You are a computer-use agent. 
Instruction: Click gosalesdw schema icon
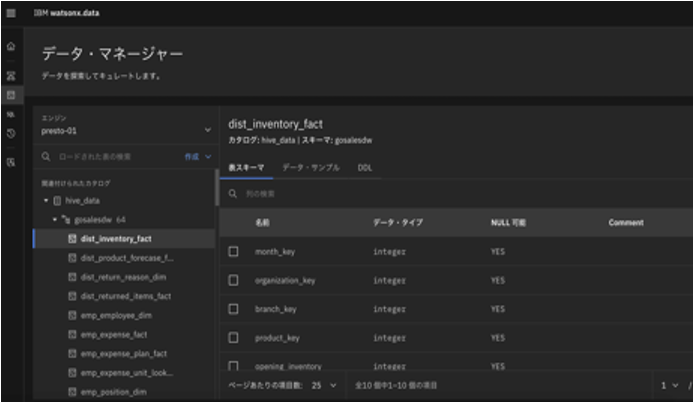coord(66,220)
